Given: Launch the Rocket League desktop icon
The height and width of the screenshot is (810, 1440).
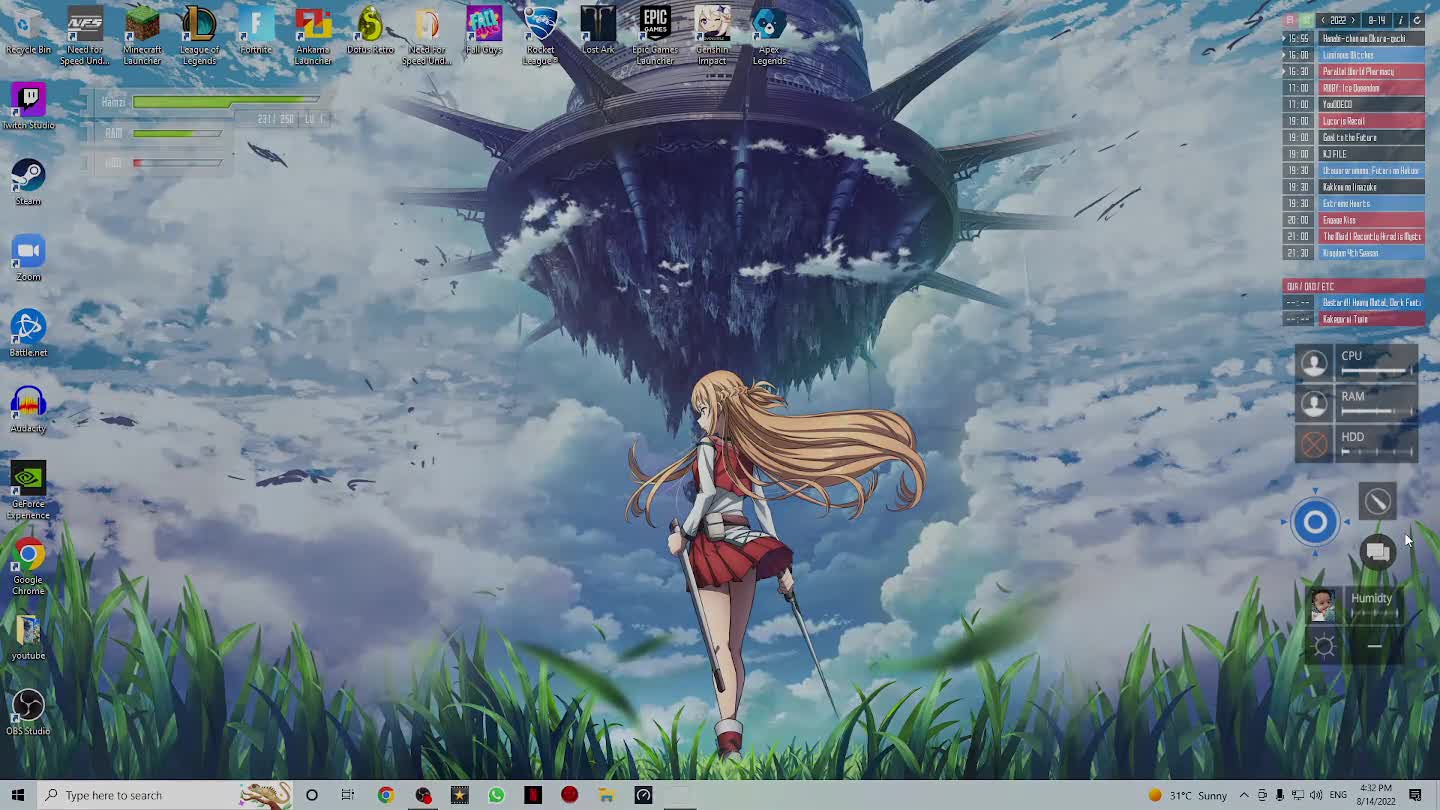Looking at the screenshot, I should click(541, 36).
